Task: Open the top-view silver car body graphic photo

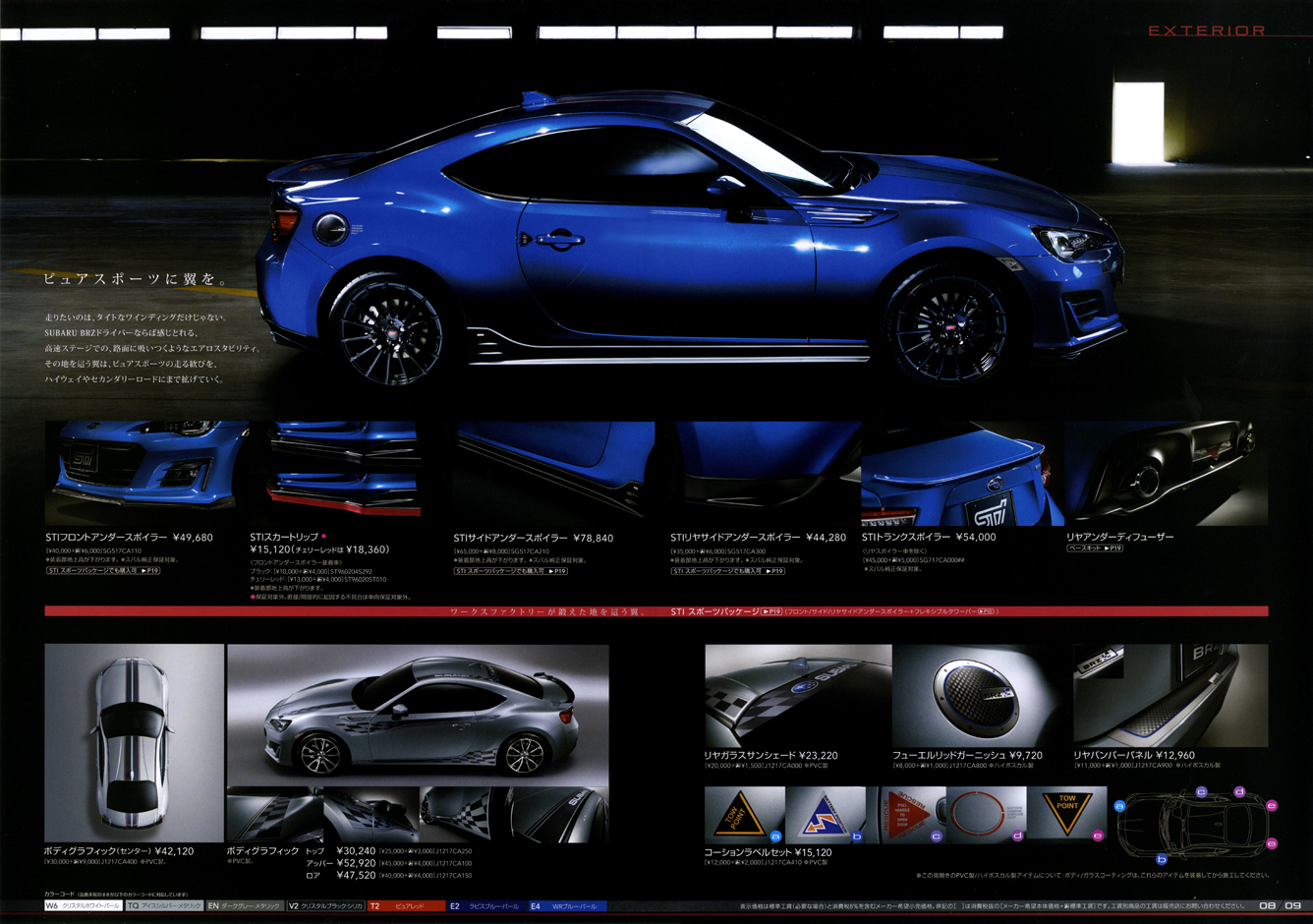Action: click(135, 743)
